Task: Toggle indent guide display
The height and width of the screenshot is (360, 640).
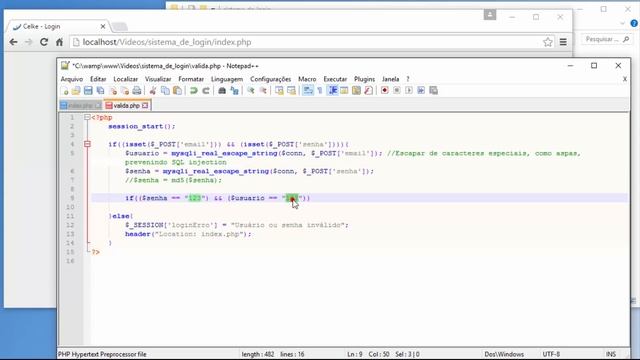Action: 333,91
